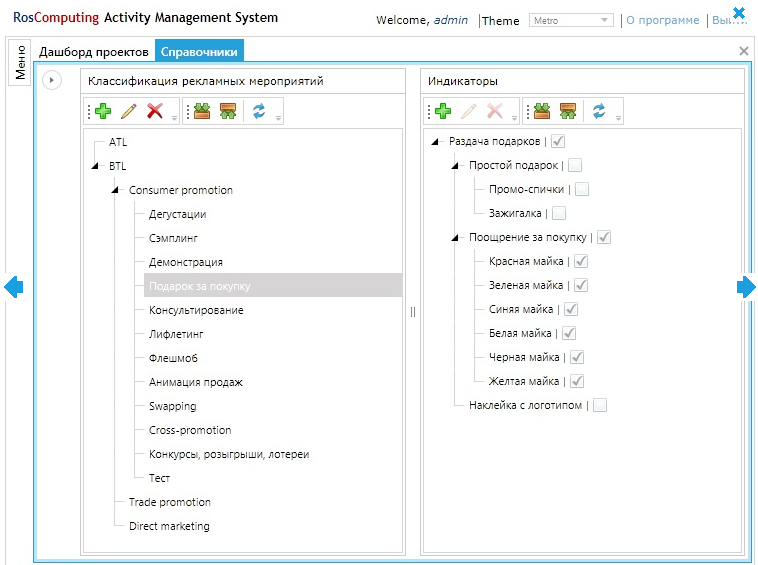This screenshot has height=565, width=758.
Task: Toggle the Поощрение за покупку checkbox
Action: pyautogui.click(x=604, y=237)
